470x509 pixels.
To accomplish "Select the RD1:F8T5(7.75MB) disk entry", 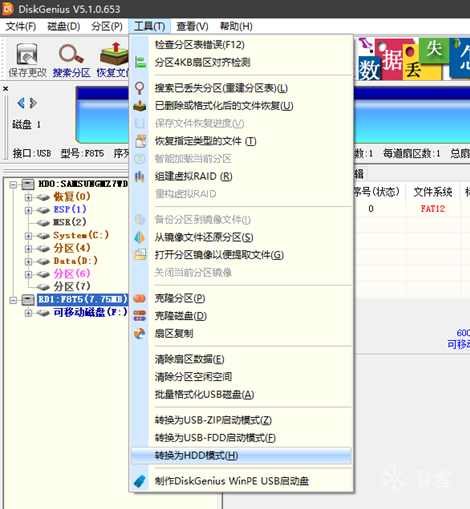I will coord(82,299).
